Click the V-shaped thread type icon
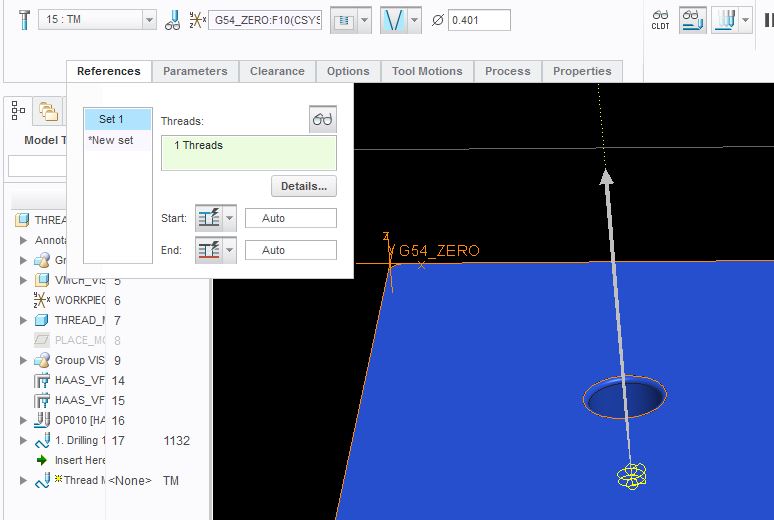 394,20
